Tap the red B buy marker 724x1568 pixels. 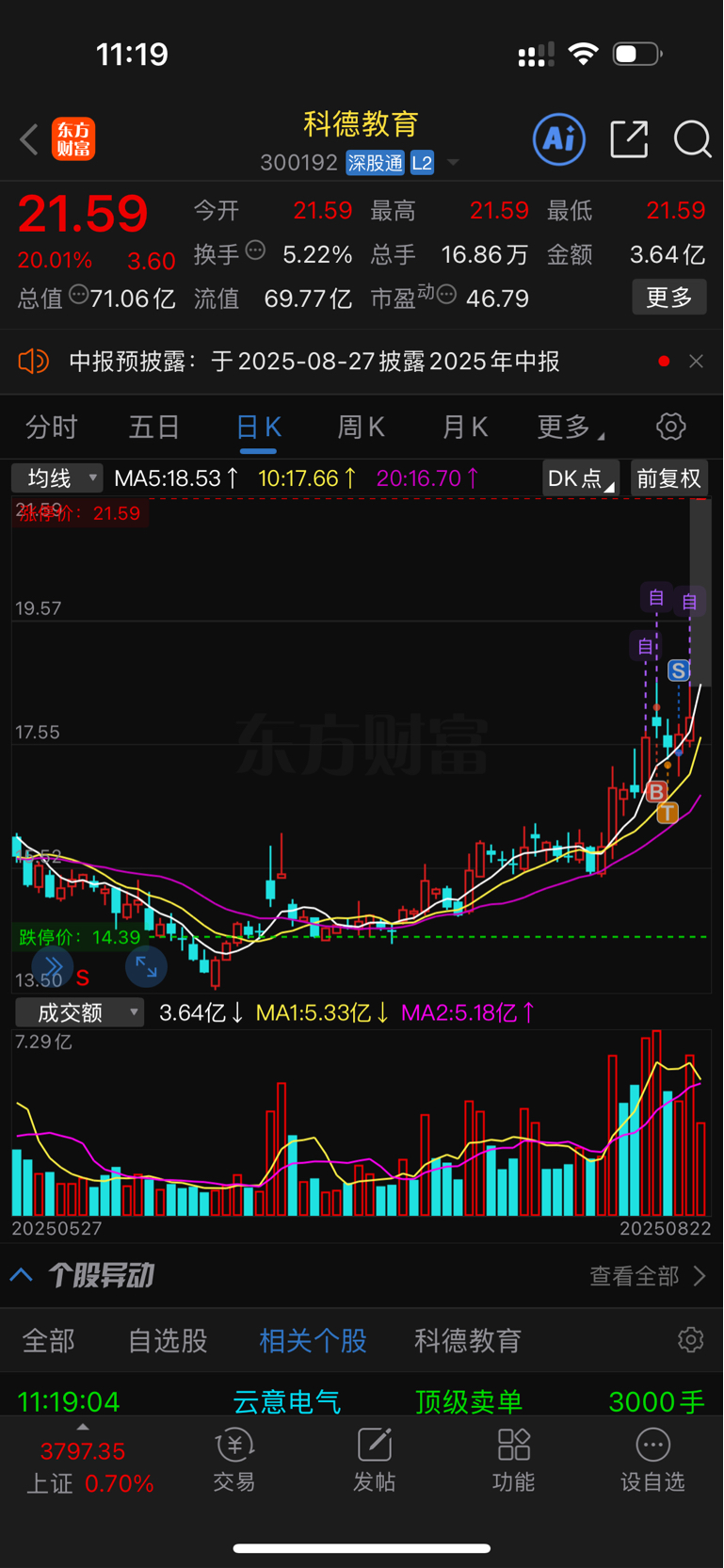coord(656,792)
